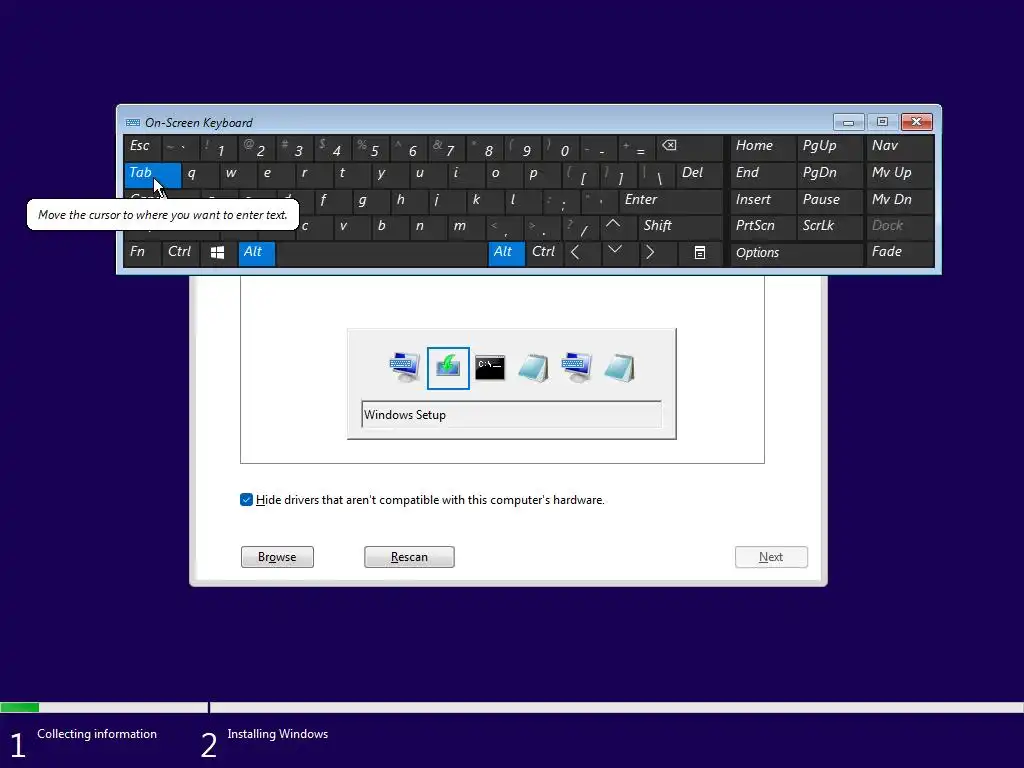Click the w key
The image size is (1024, 768).
pos(238,174)
